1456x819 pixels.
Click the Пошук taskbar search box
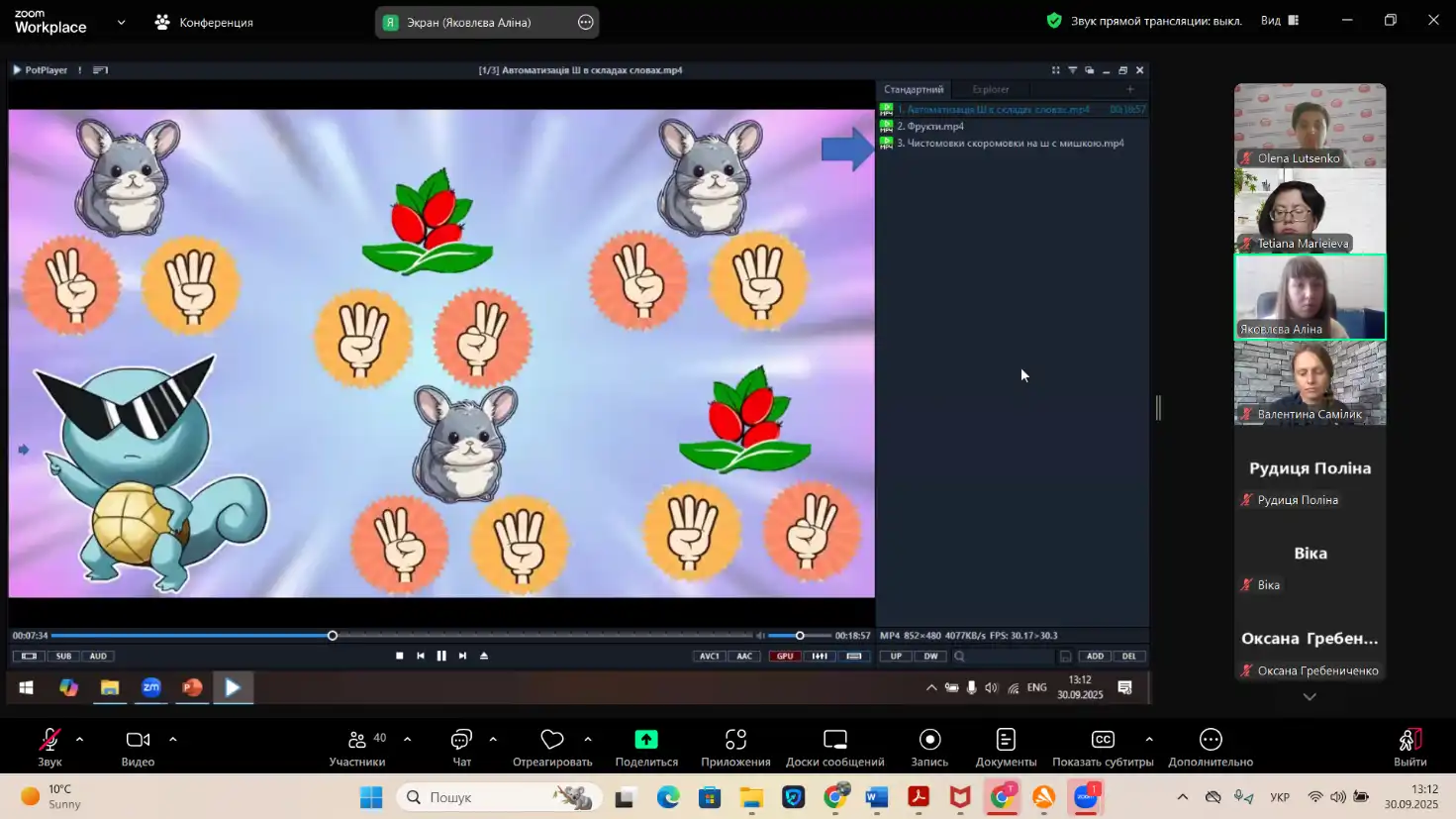pos(500,797)
